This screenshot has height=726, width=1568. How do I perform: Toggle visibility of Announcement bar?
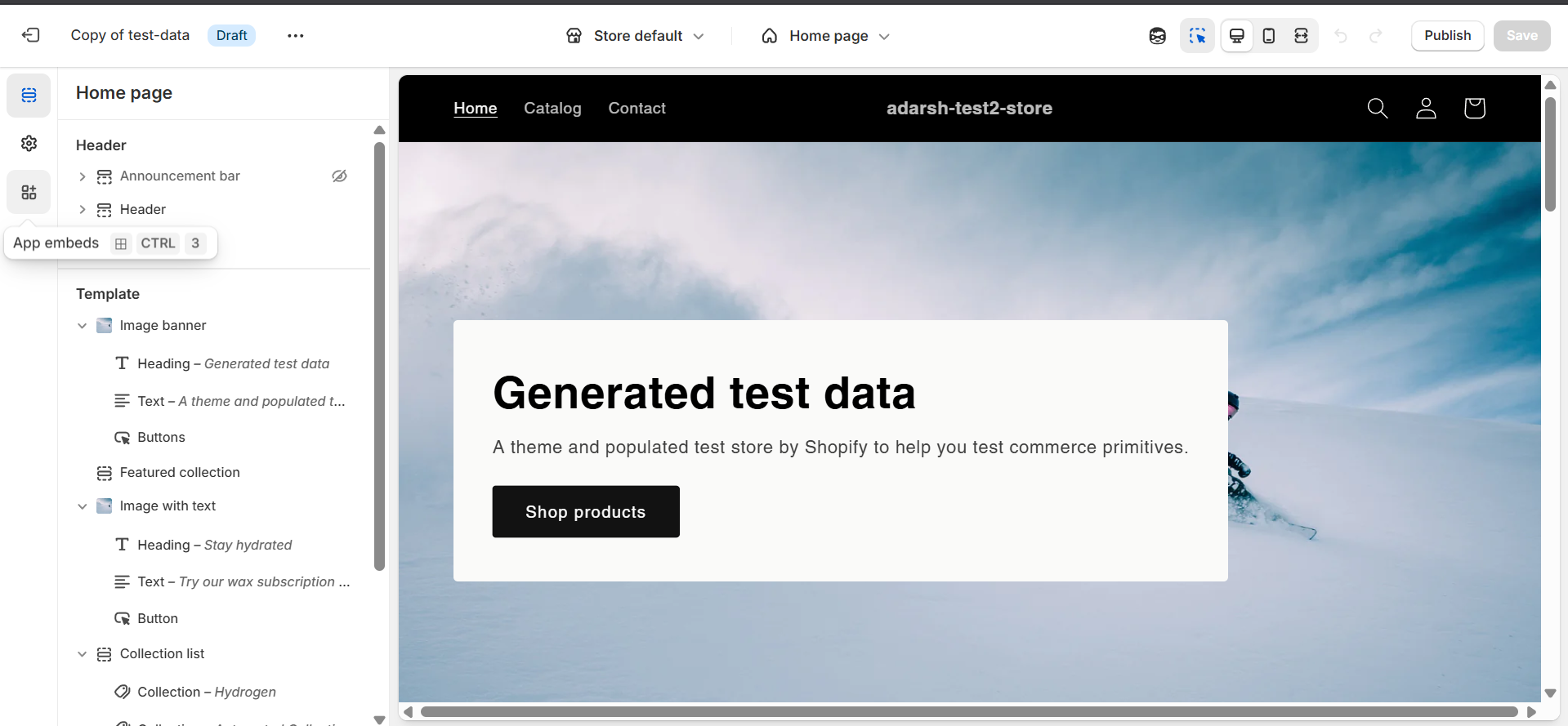(339, 176)
